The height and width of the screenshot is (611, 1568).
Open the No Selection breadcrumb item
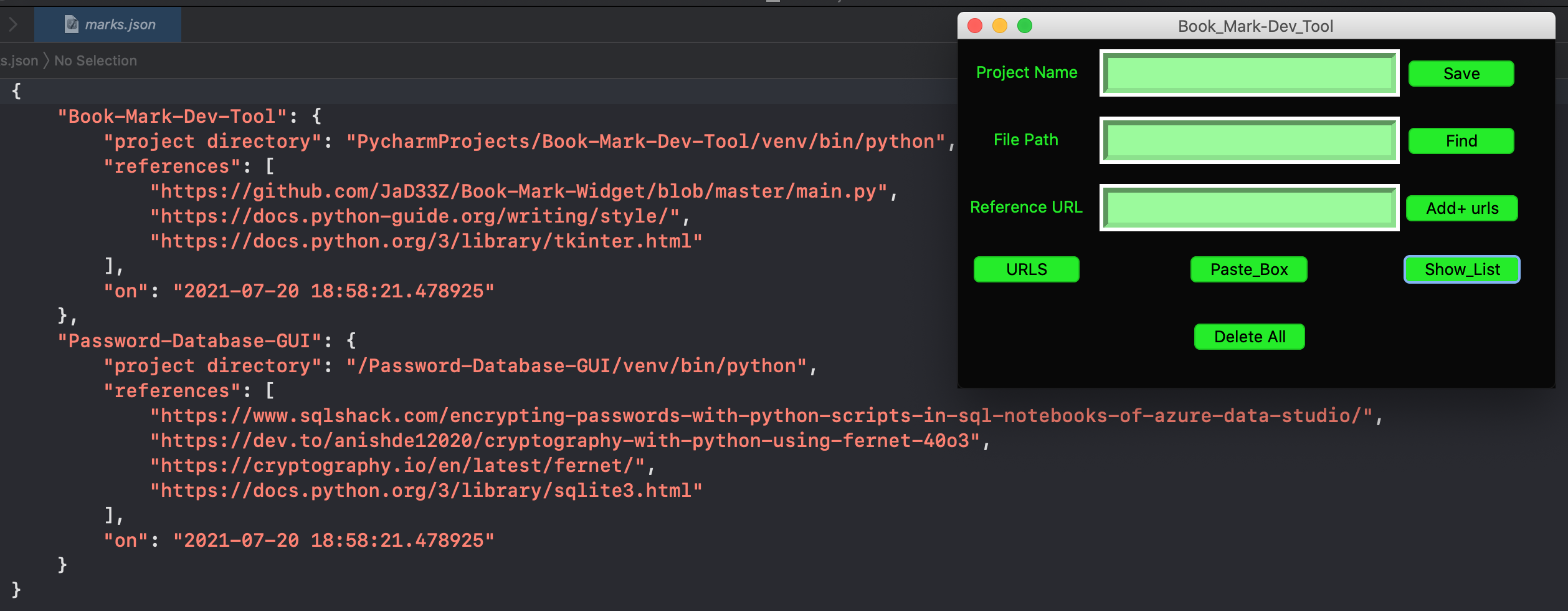coord(95,60)
